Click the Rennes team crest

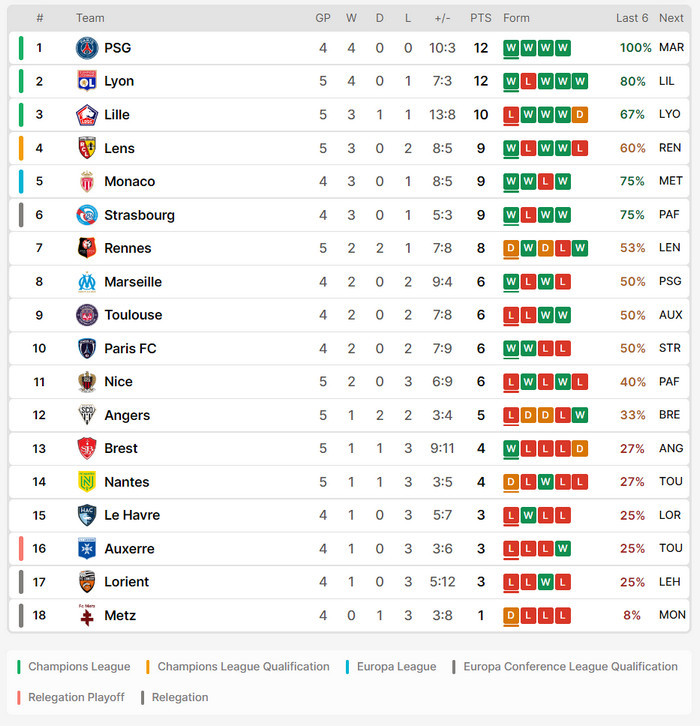click(87, 248)
